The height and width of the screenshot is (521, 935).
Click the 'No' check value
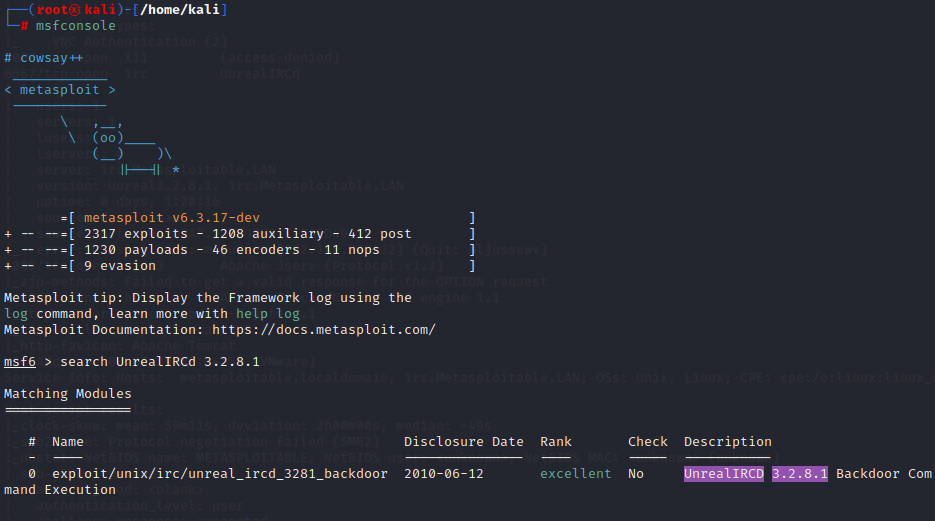point(636,474)
